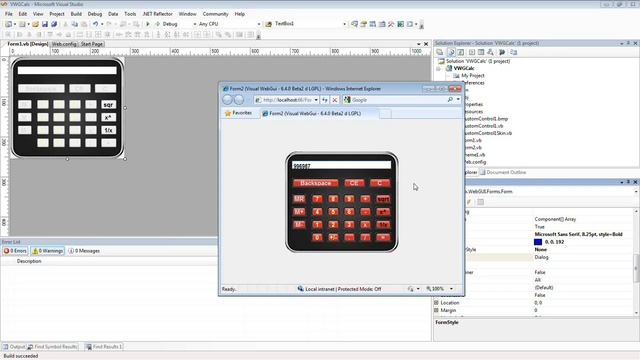Viewport: 640px width, 360px height.
Task: Click the Start Debugging play icon
Action: click(x=148, y=24)
